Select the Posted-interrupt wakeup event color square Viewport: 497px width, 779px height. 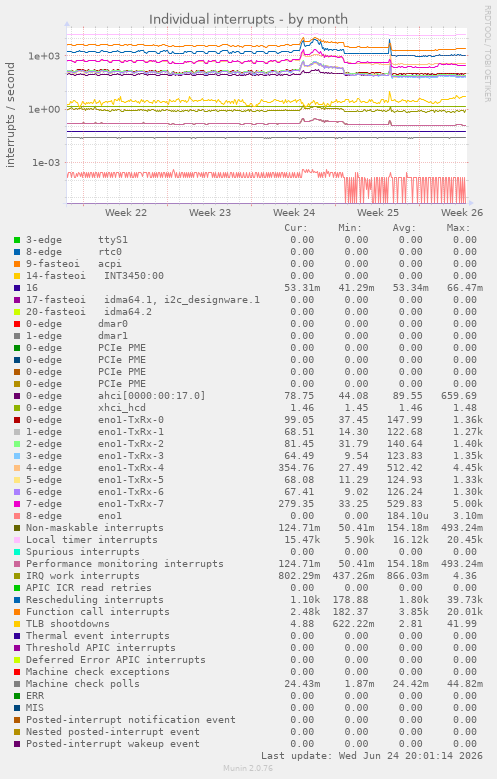(17, 744)
